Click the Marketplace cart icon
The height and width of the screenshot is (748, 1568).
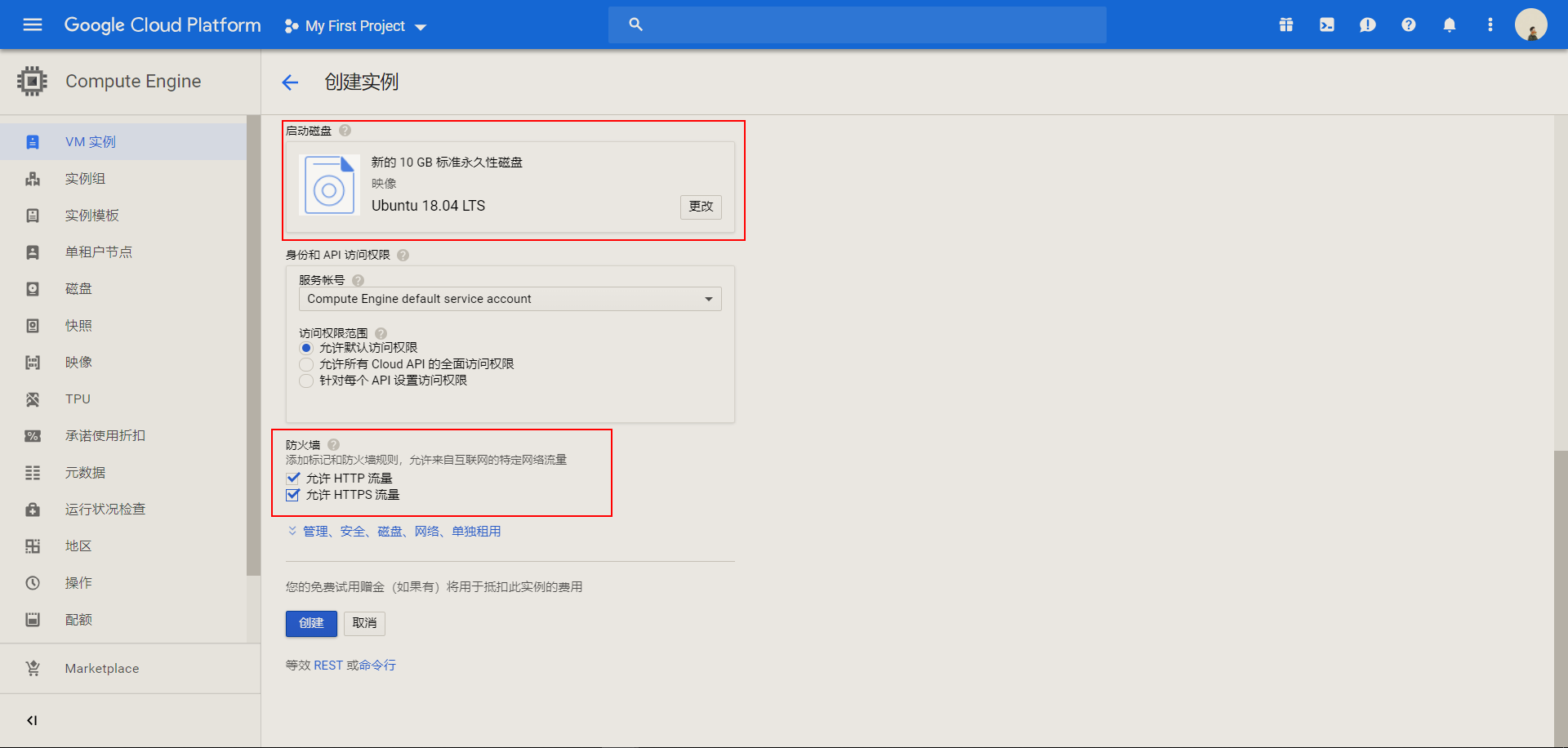(33, 668)
